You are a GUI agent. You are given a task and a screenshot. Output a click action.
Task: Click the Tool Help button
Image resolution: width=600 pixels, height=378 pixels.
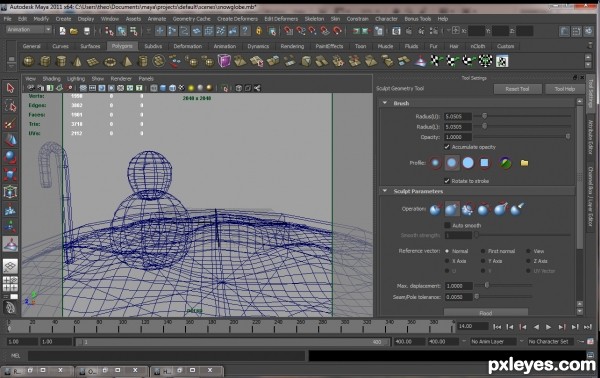click(565, 89)
